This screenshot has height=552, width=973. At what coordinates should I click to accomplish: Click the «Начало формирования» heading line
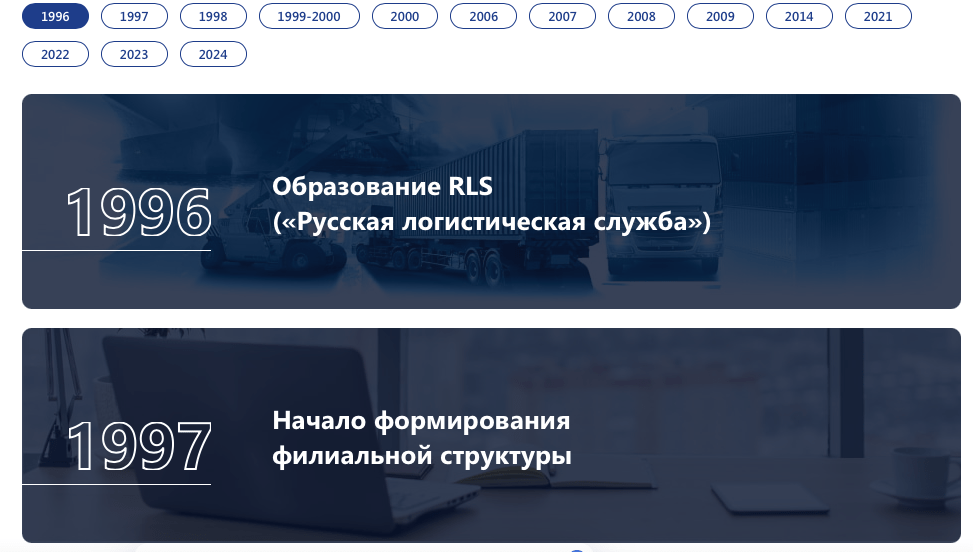pyautogui.click(x=421, y=421)
